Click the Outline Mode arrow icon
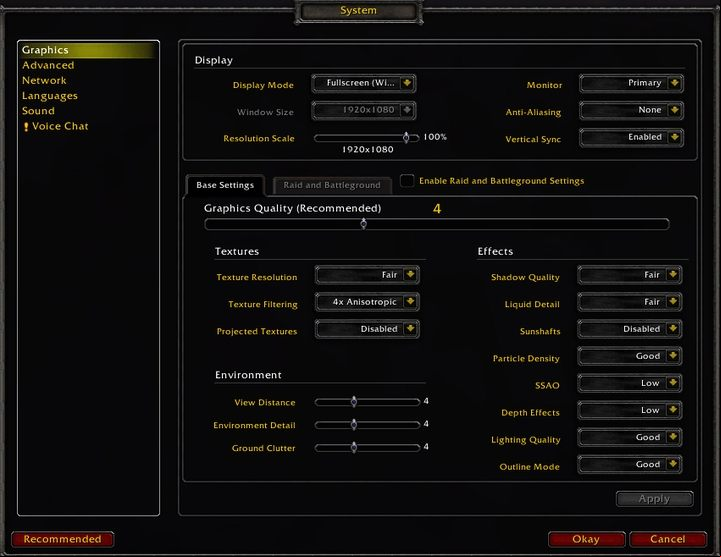Screen dimensions: 721x557 pos(673,465)
